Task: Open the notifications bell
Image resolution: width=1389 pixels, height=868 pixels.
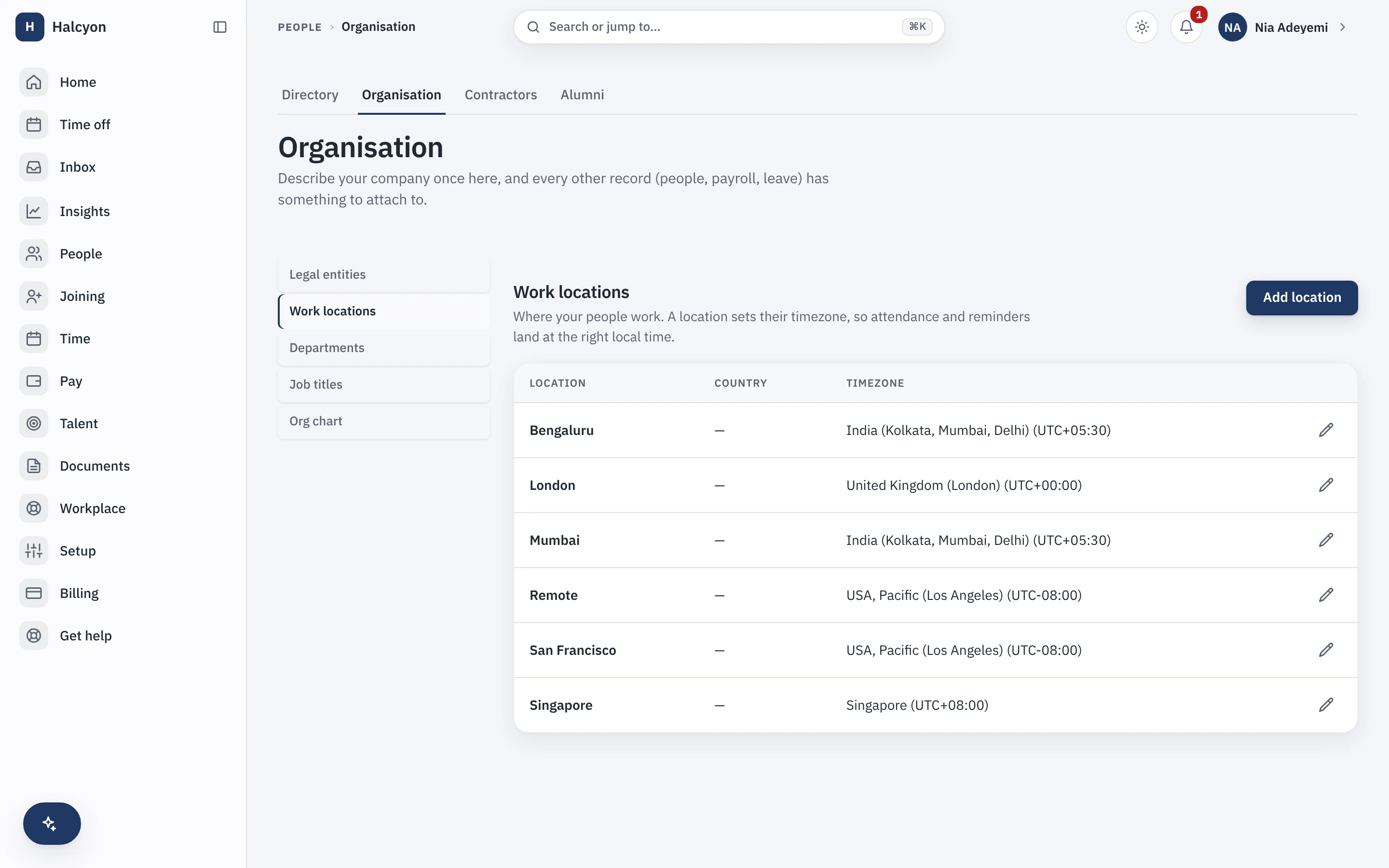Action: click(x=1186, y=27)
